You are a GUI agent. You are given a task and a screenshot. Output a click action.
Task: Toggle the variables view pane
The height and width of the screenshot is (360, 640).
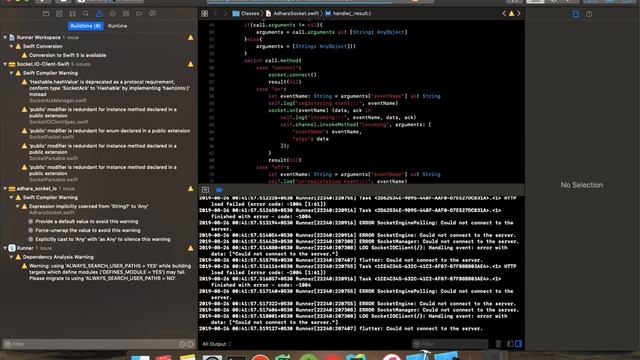(510, 344)
